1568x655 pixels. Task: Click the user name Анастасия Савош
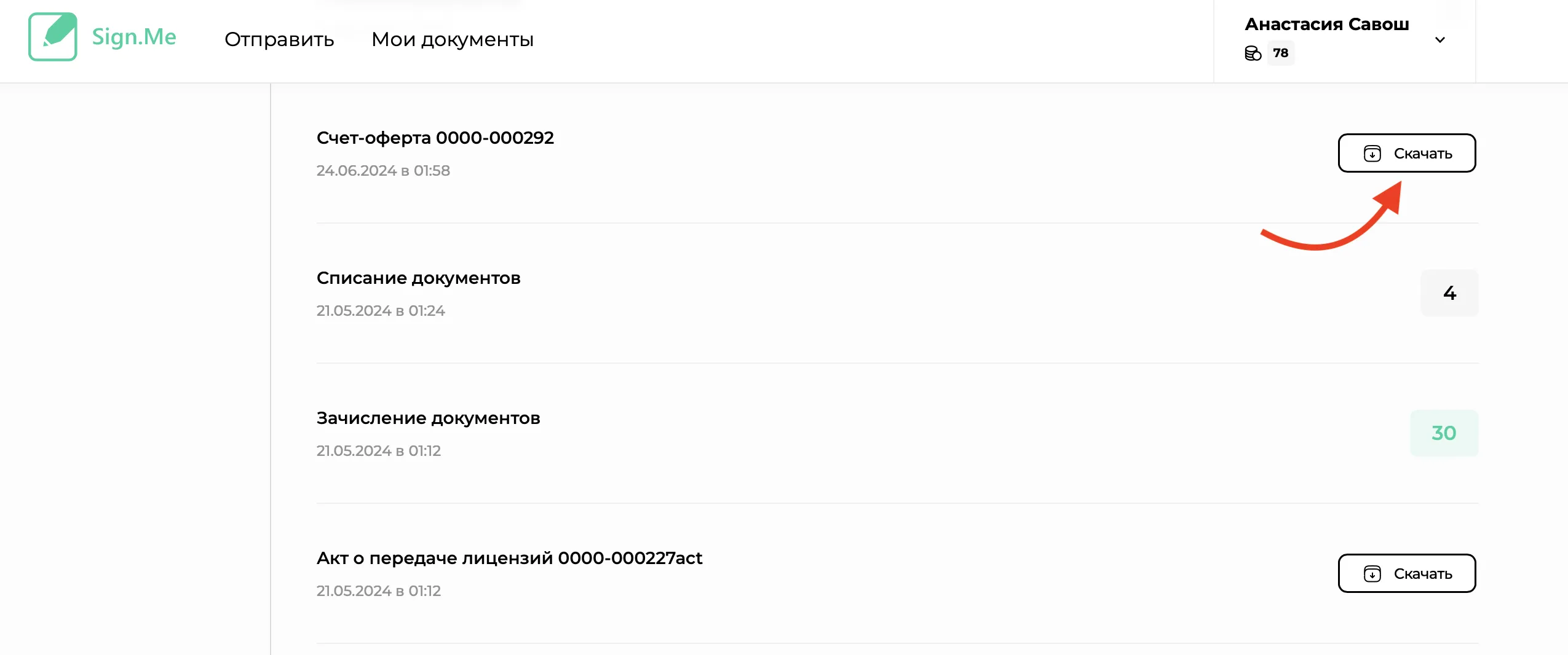click(x=1326, y=24)
